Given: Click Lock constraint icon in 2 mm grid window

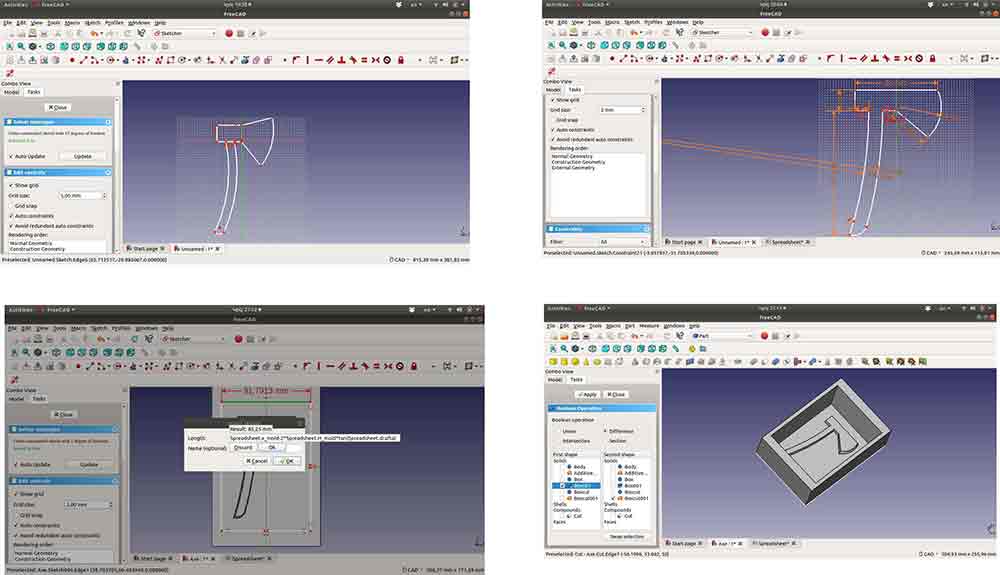Looking at the screenshot, I should [932, 58].
